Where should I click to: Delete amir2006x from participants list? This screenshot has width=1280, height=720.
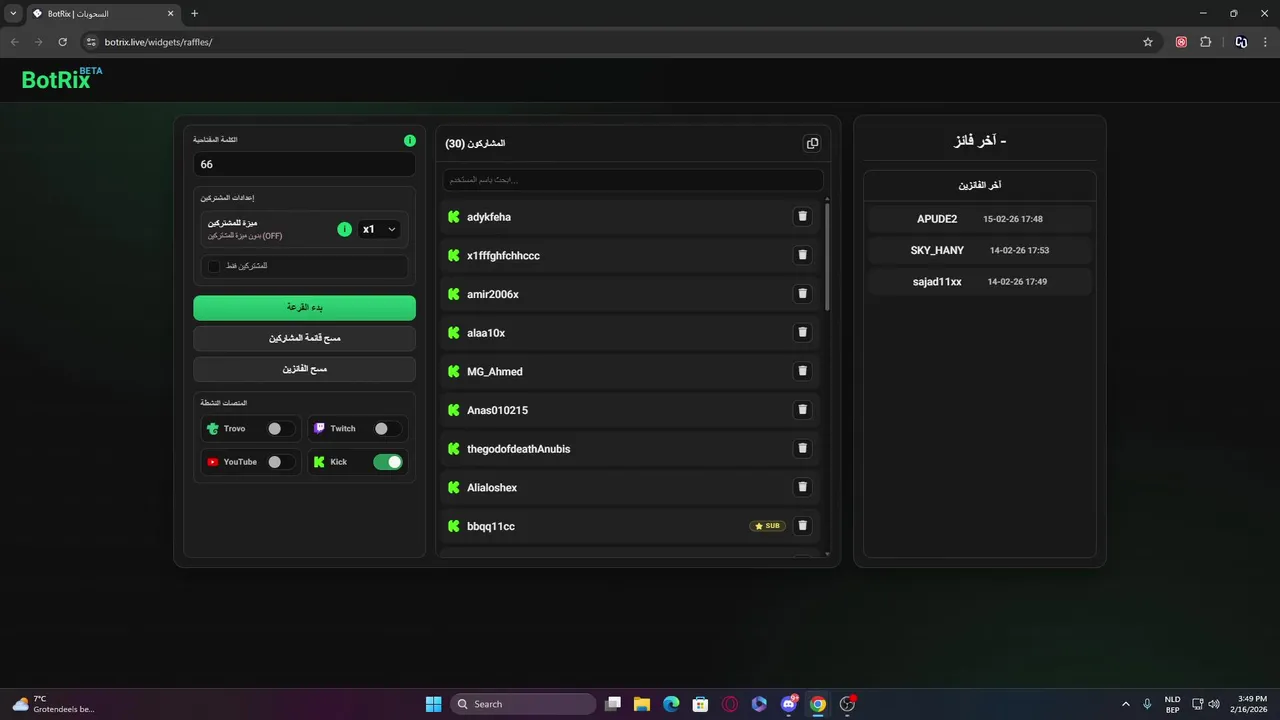[802, 294]
